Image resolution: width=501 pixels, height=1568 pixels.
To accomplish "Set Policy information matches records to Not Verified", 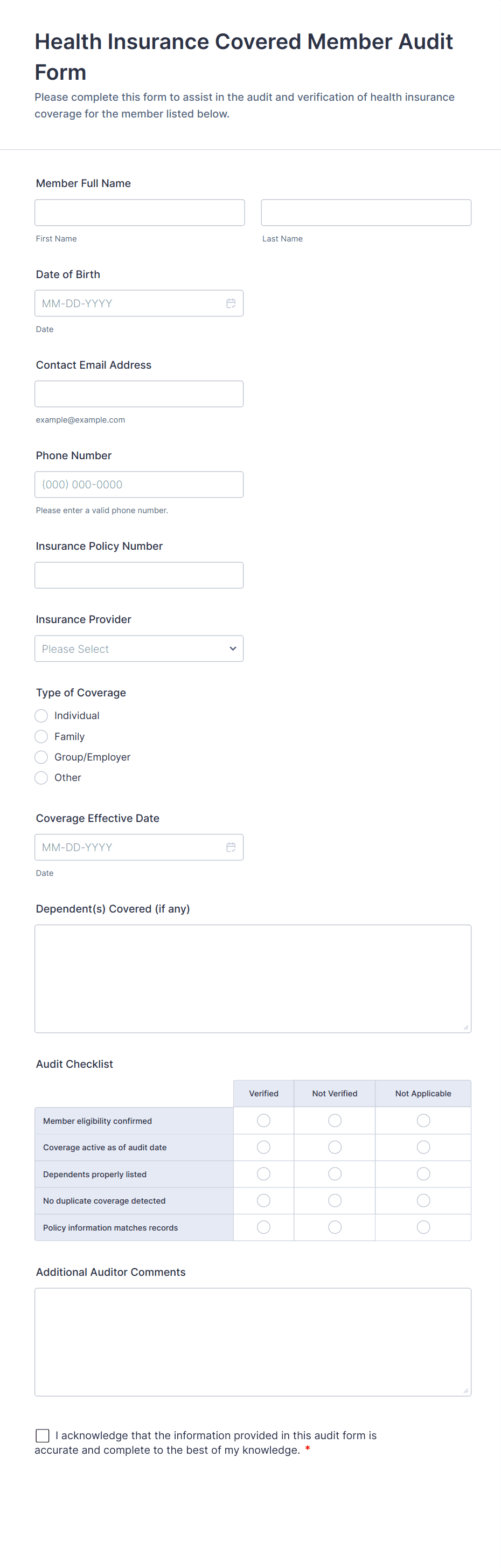I will click(335, 1227).
